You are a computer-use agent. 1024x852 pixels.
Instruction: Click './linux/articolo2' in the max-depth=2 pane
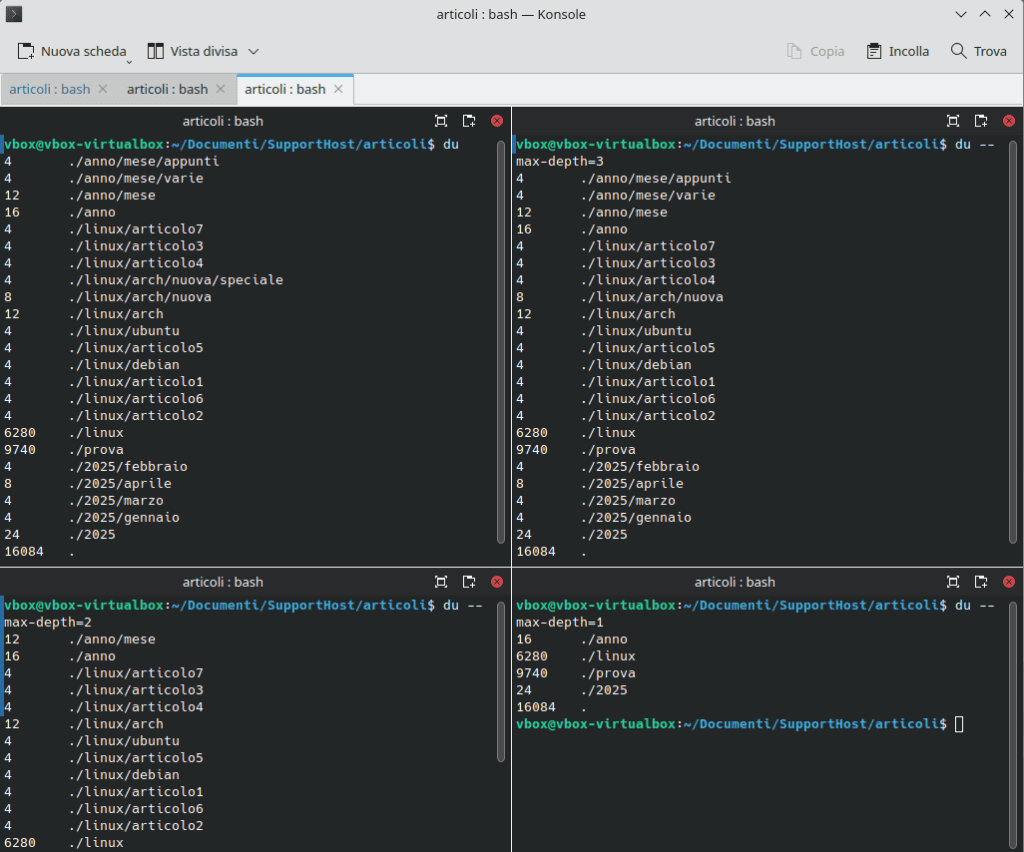pos(136,826)
